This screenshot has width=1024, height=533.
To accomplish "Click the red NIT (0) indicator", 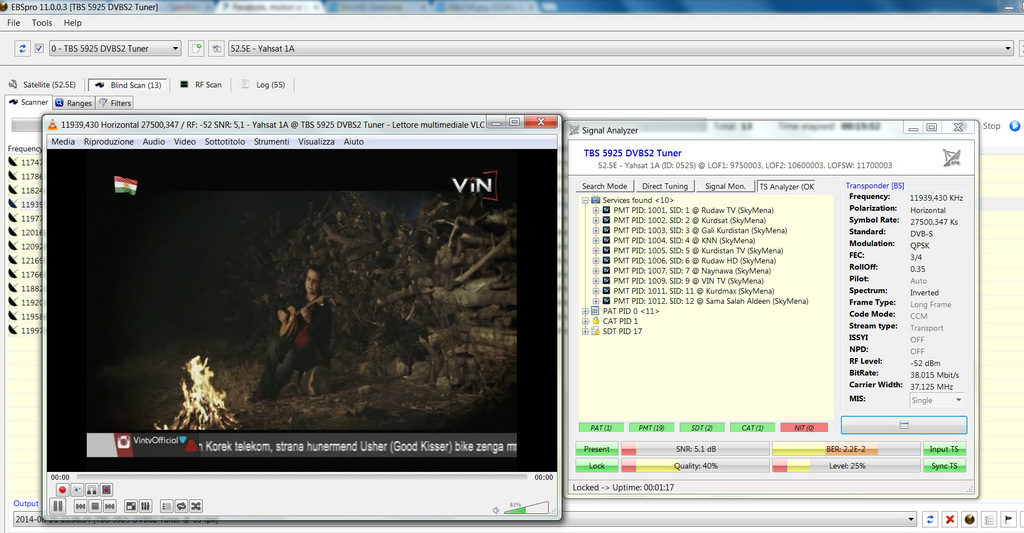I will click(804, 428).
